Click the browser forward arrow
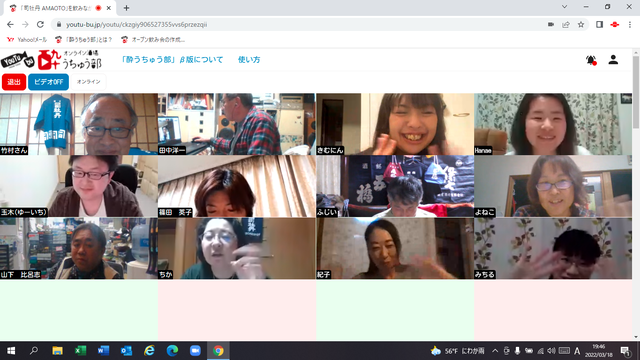This screenshot has width=640, height=360. pos(25,24)
